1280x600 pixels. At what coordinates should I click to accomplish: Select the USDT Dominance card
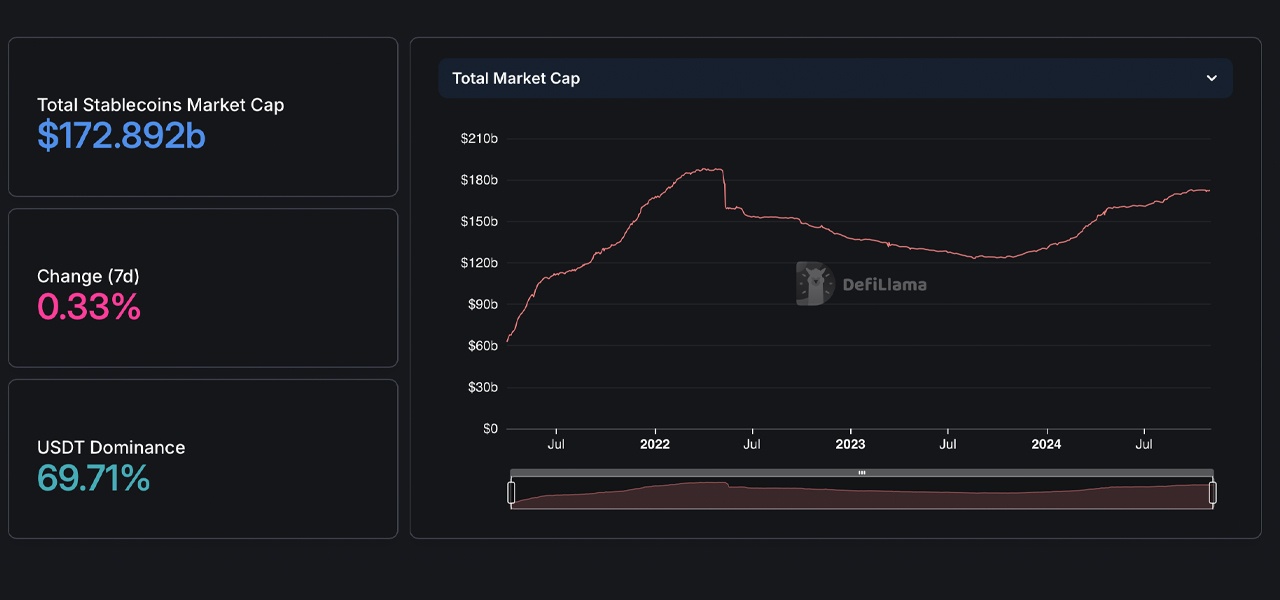203,458
